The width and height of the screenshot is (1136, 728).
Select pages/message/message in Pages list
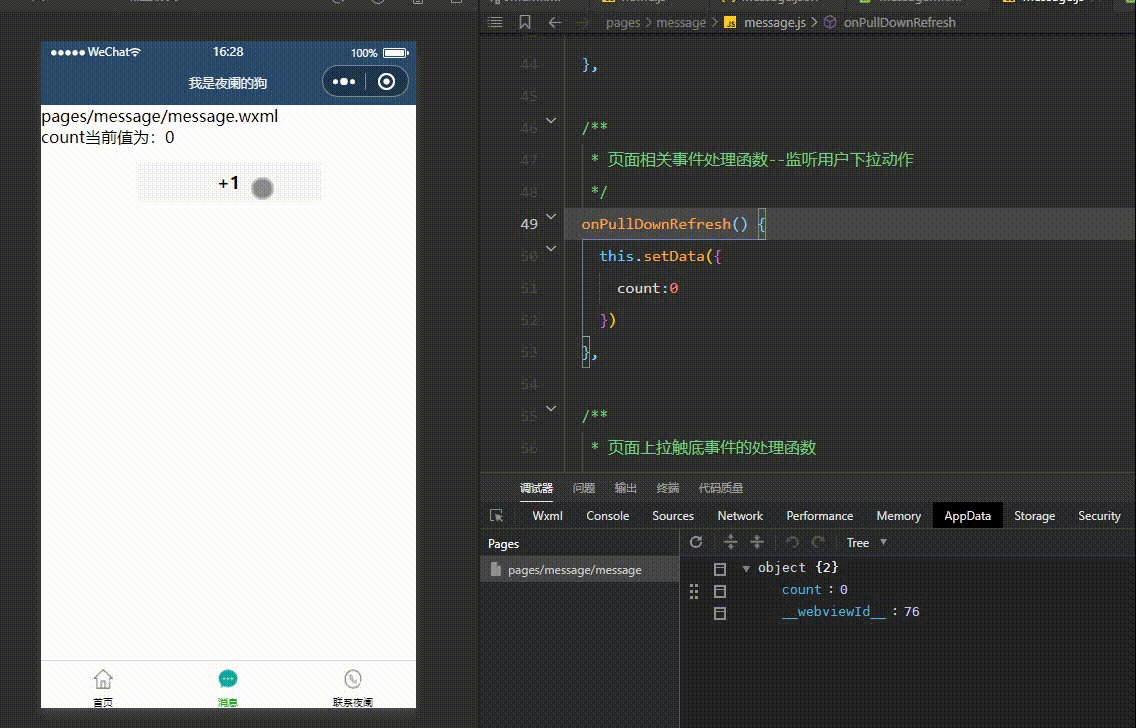click(x=580, y=569)
